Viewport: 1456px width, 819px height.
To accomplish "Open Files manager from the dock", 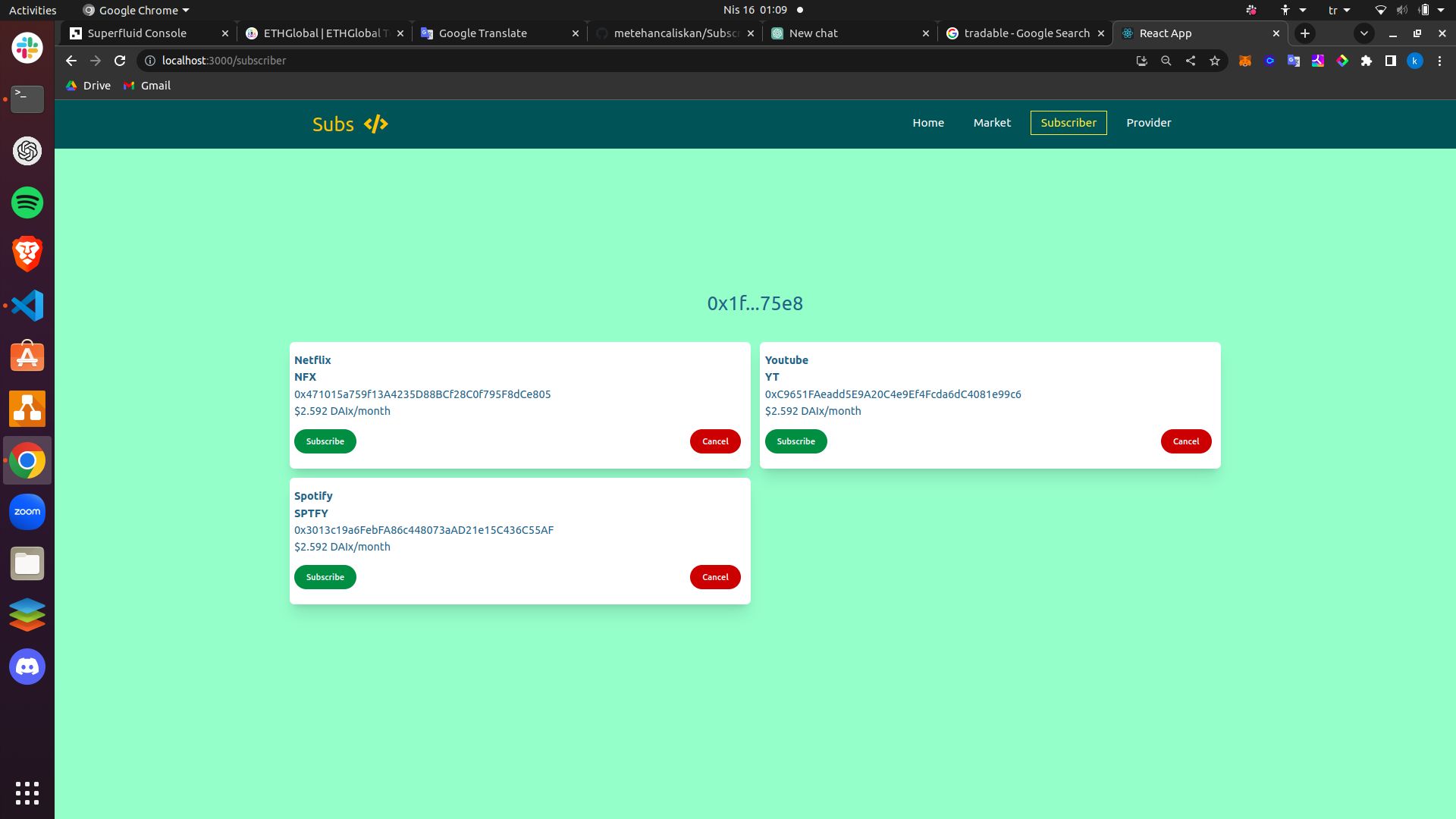I will click(x=27, y=563).
